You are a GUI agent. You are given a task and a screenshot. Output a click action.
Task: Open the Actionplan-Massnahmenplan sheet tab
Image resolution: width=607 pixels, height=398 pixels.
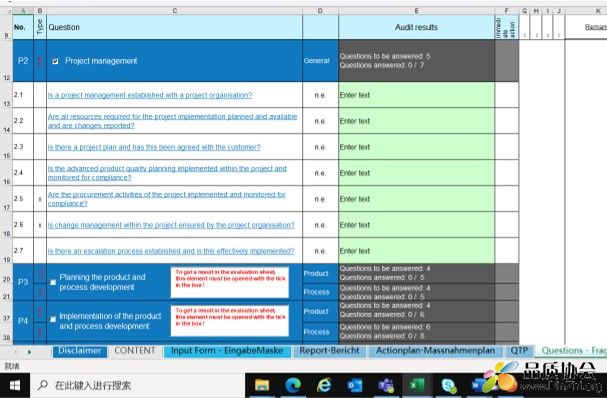coord(435,351)
